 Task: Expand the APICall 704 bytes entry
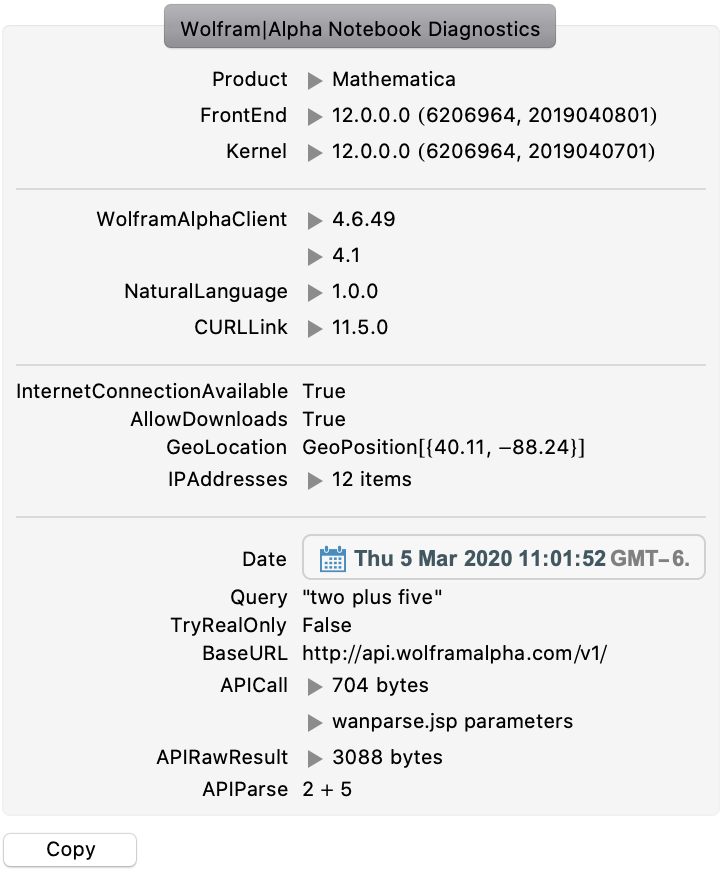[315, 686]
